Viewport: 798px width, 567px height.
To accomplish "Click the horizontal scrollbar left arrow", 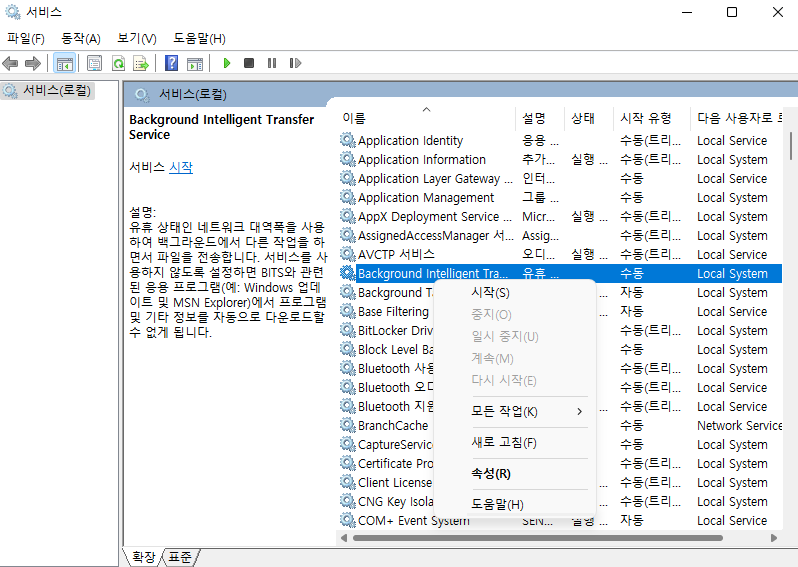I will [x=344, y=538].
